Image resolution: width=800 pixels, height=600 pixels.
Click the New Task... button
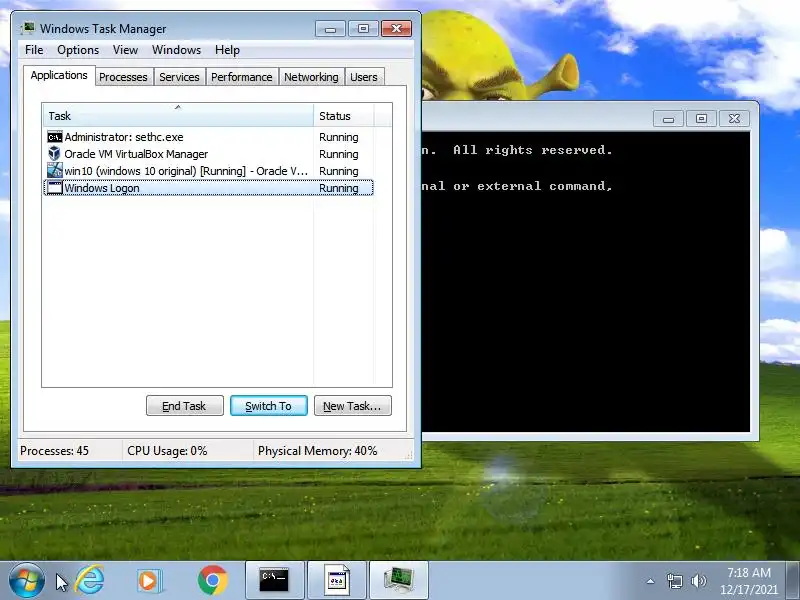tap(353, 406)
